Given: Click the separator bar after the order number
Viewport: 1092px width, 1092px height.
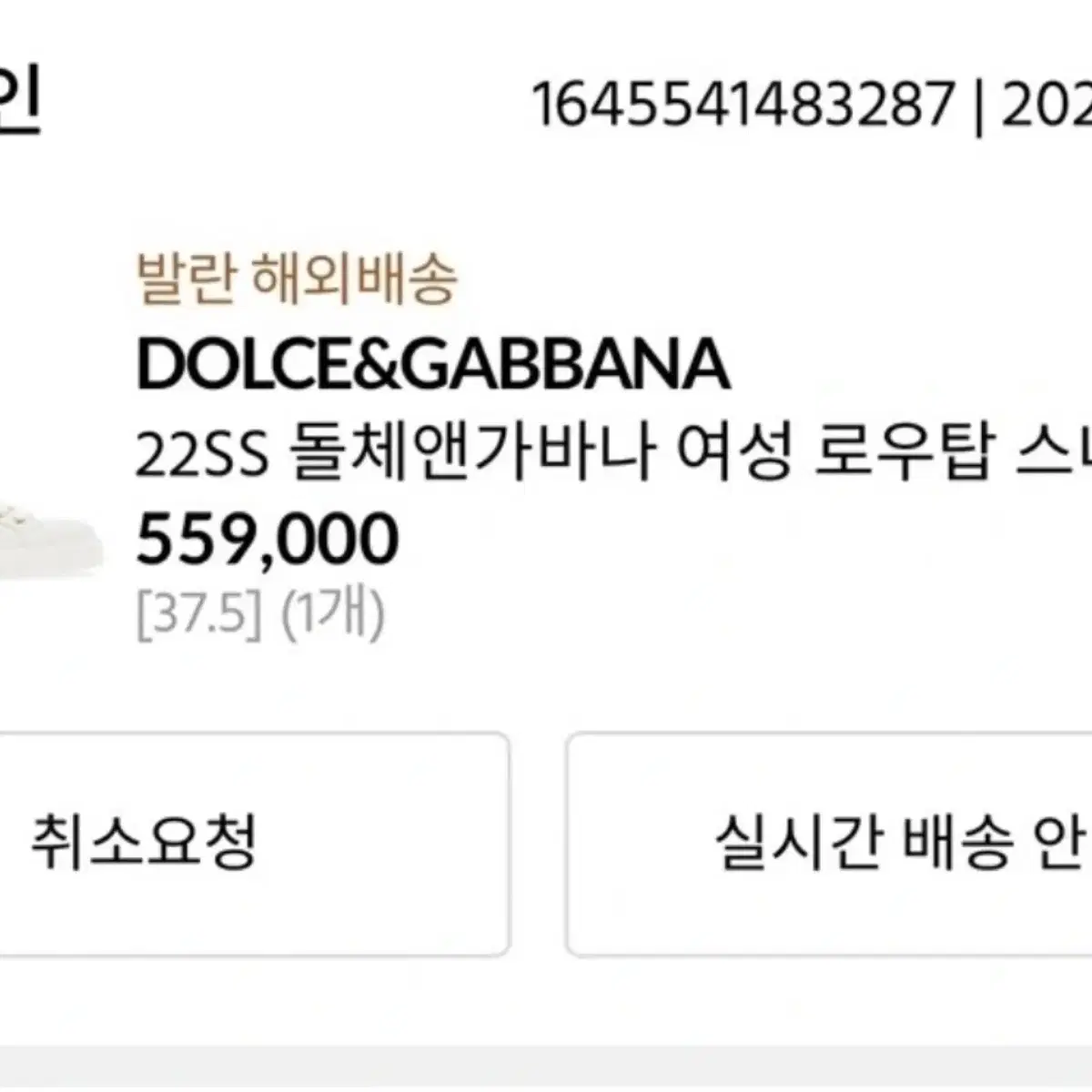Looking at the screenshot, I should [978, 106].
